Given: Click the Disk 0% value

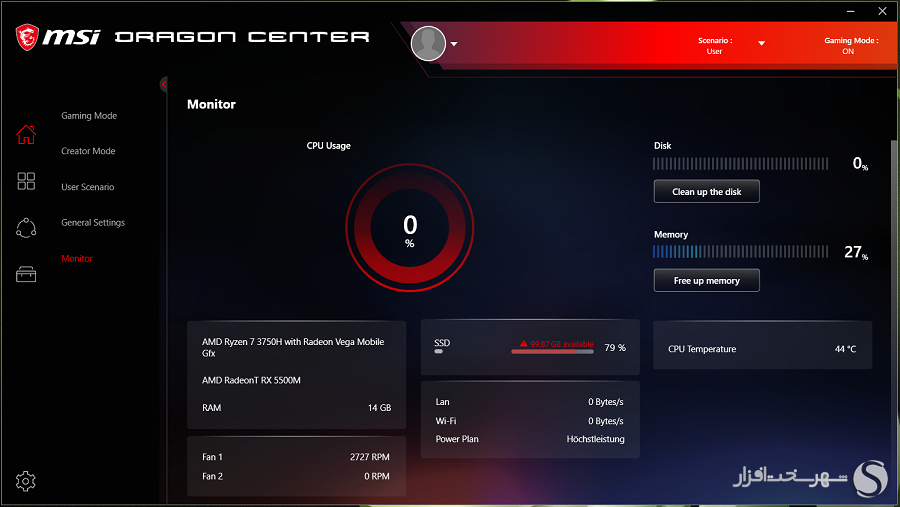Looking at the screenshot, I should click(x=860, y=164).
